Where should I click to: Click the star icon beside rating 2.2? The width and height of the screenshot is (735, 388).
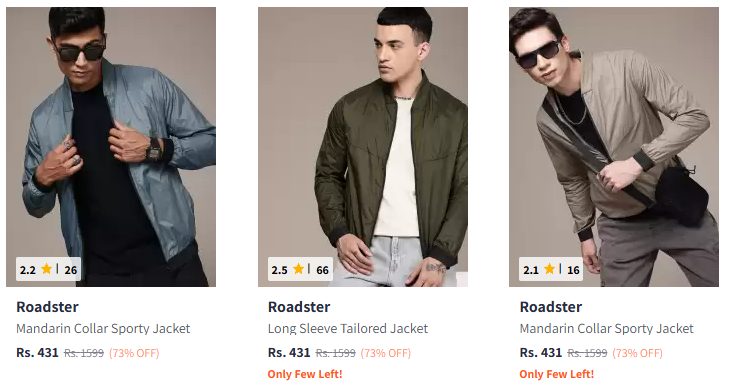tap(46, 269)
